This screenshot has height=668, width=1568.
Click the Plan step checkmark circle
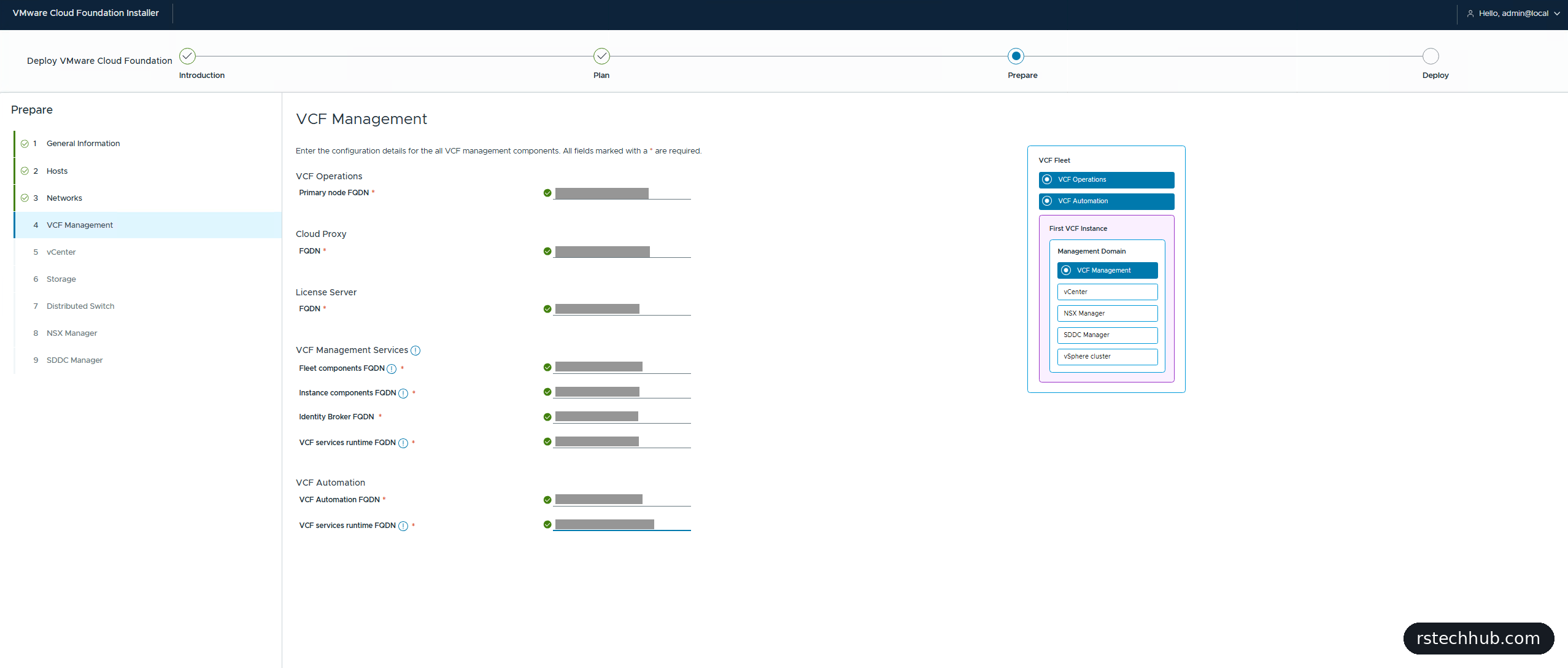pyautogui.click(x=601, y=56)
